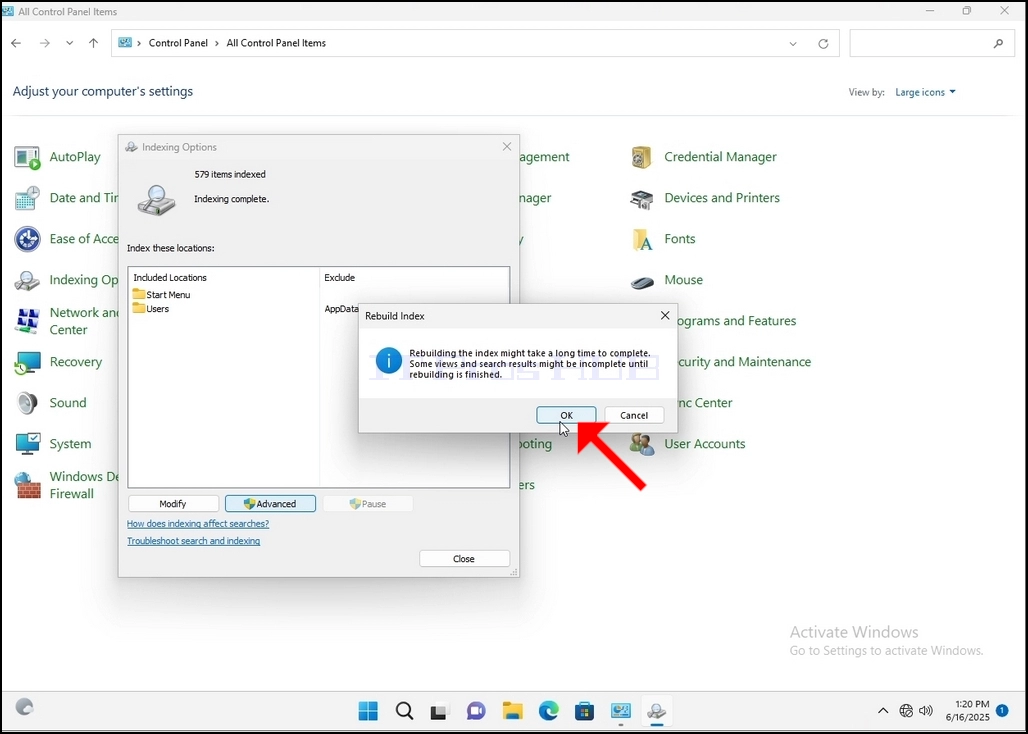Open the Sound speaker icon
Image resolution: width=1028 pixels, height=734 pixels.
click(x=27, y=403)
